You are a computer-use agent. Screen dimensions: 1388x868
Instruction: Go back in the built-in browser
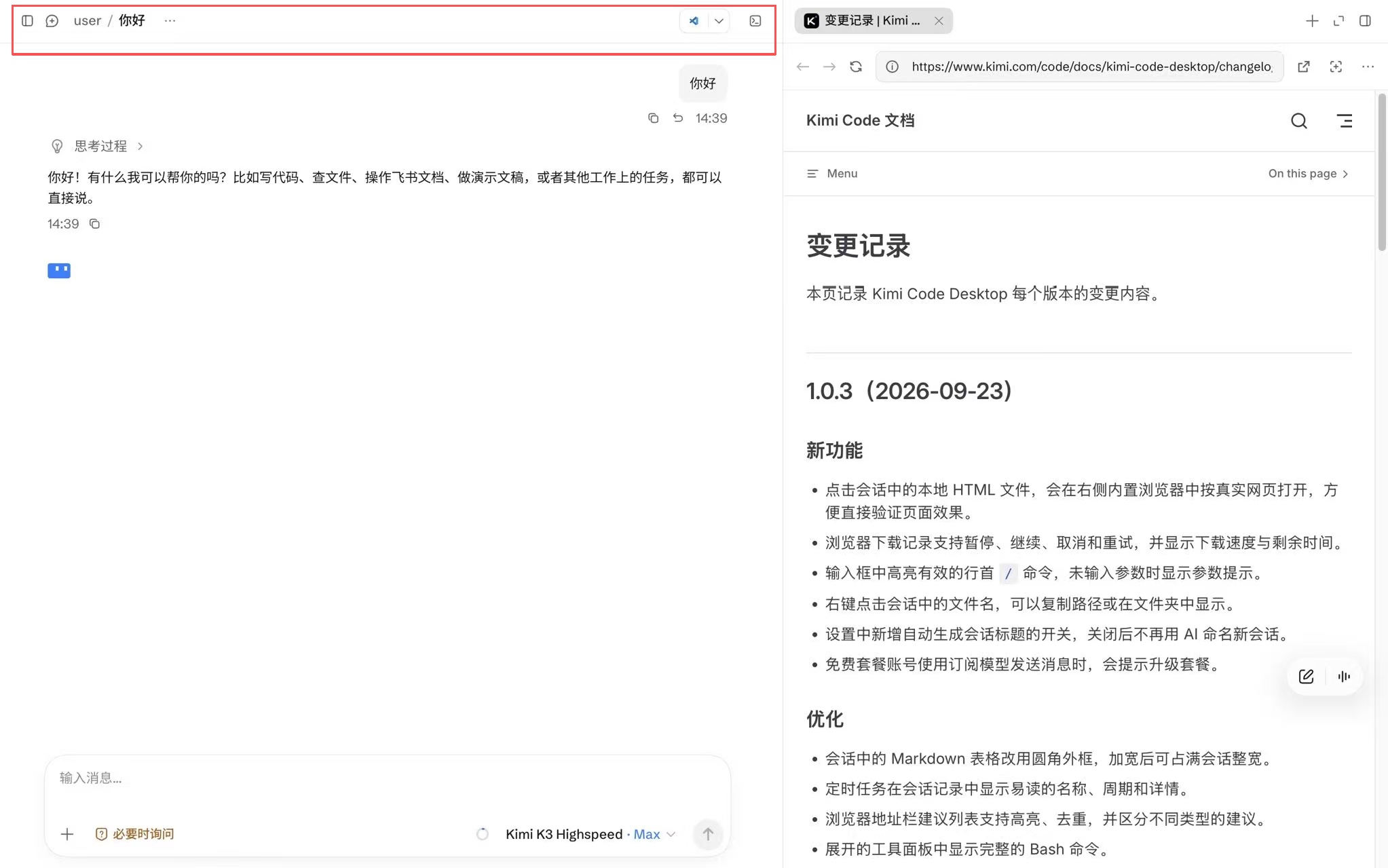coord(803,67)
